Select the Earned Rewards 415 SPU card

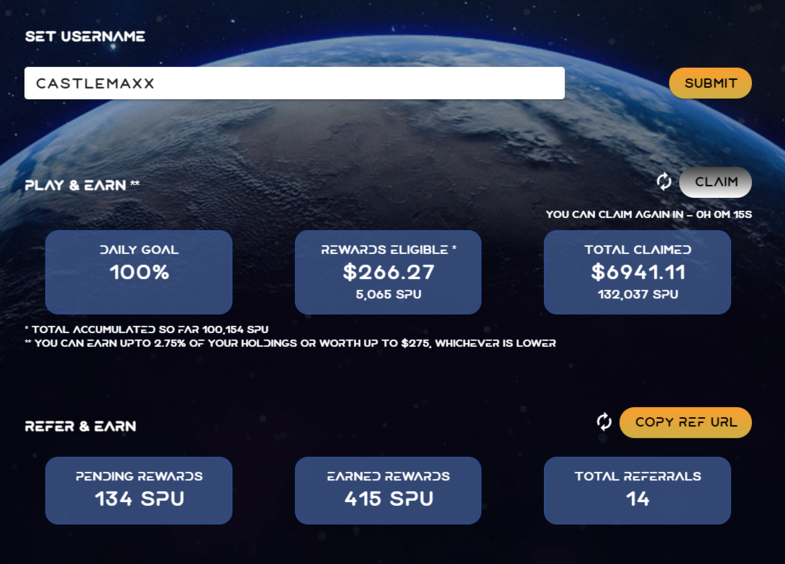388,490
